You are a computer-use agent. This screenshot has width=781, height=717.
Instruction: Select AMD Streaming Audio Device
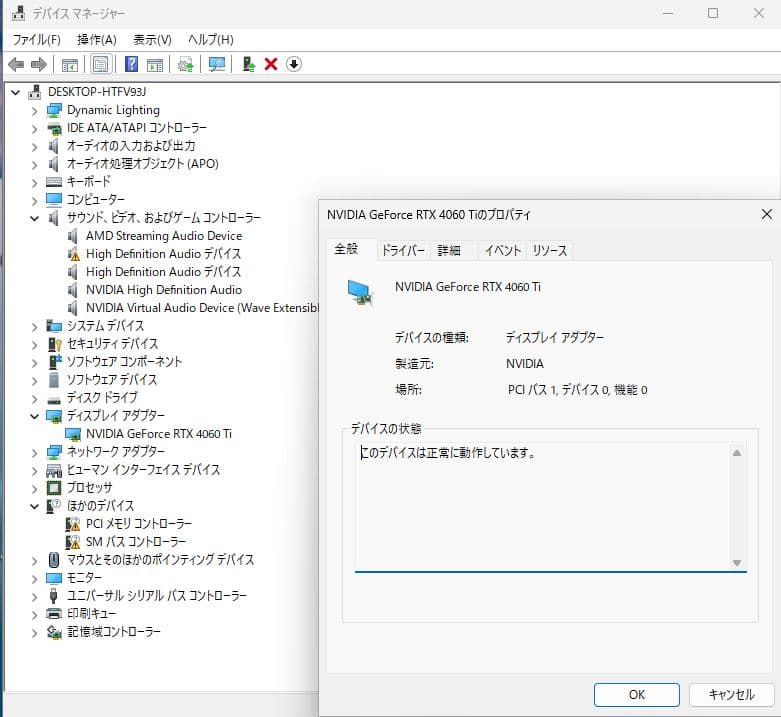coord(164,236)
